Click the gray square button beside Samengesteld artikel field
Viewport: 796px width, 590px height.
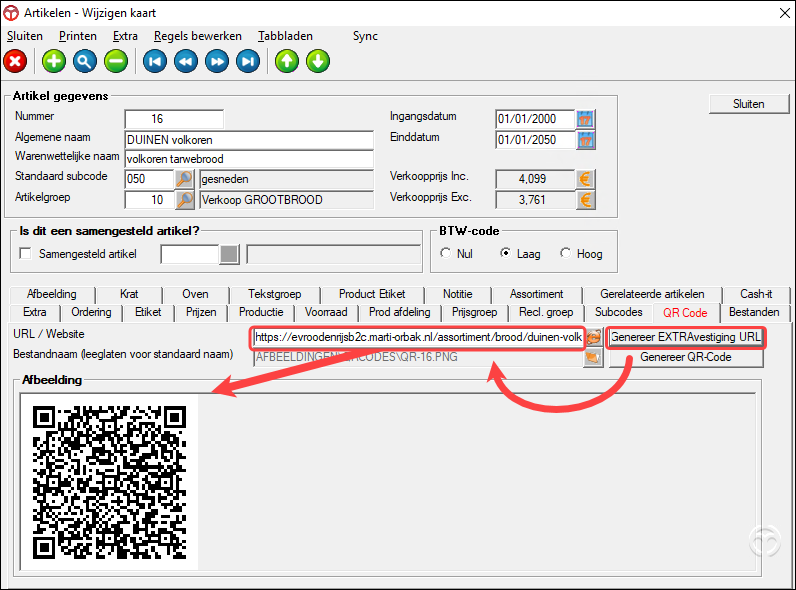pyautogui.click(x=229, y=254)
